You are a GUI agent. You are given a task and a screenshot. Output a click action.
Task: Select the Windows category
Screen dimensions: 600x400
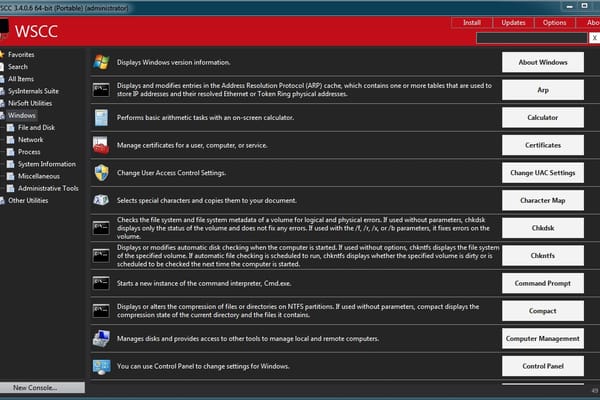point(21,115)
